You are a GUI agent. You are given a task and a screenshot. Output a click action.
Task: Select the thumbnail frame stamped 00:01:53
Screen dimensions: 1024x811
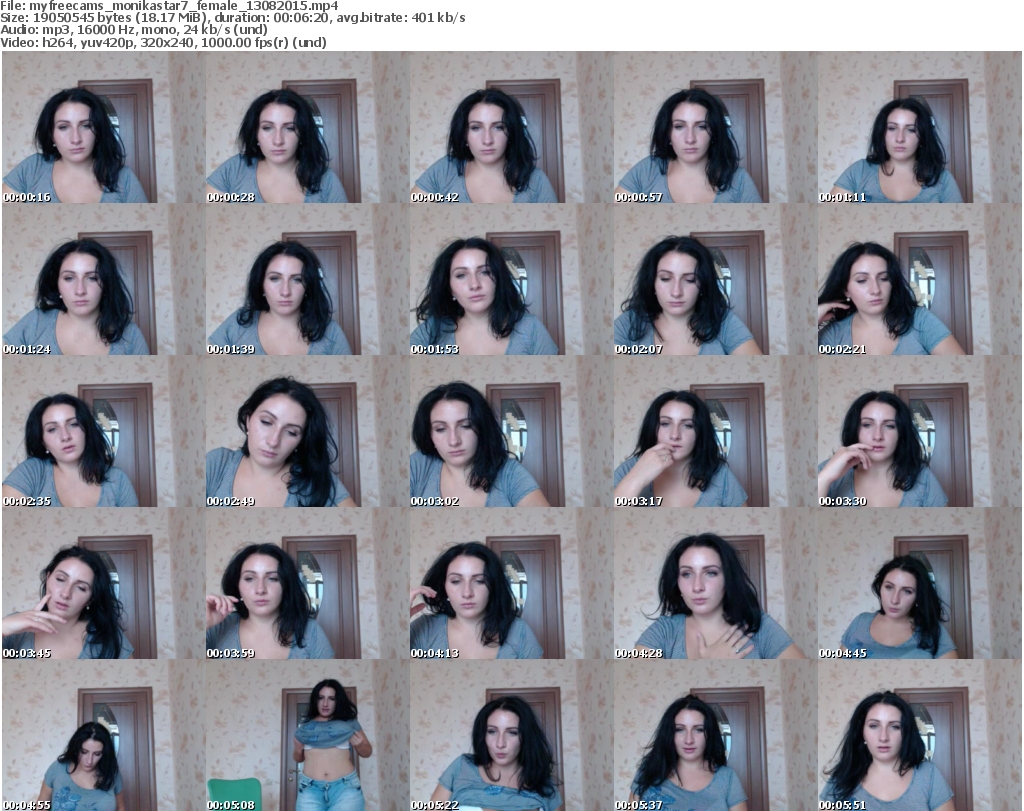coord(511,279)
